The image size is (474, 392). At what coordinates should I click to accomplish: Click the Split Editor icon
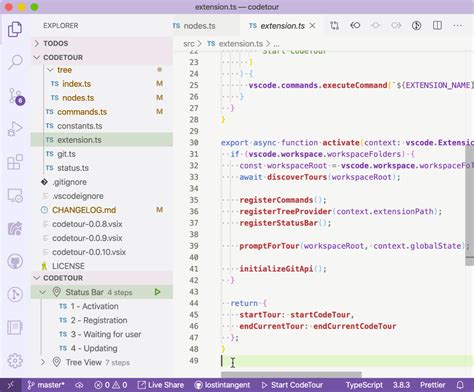[x=437, y=26]
